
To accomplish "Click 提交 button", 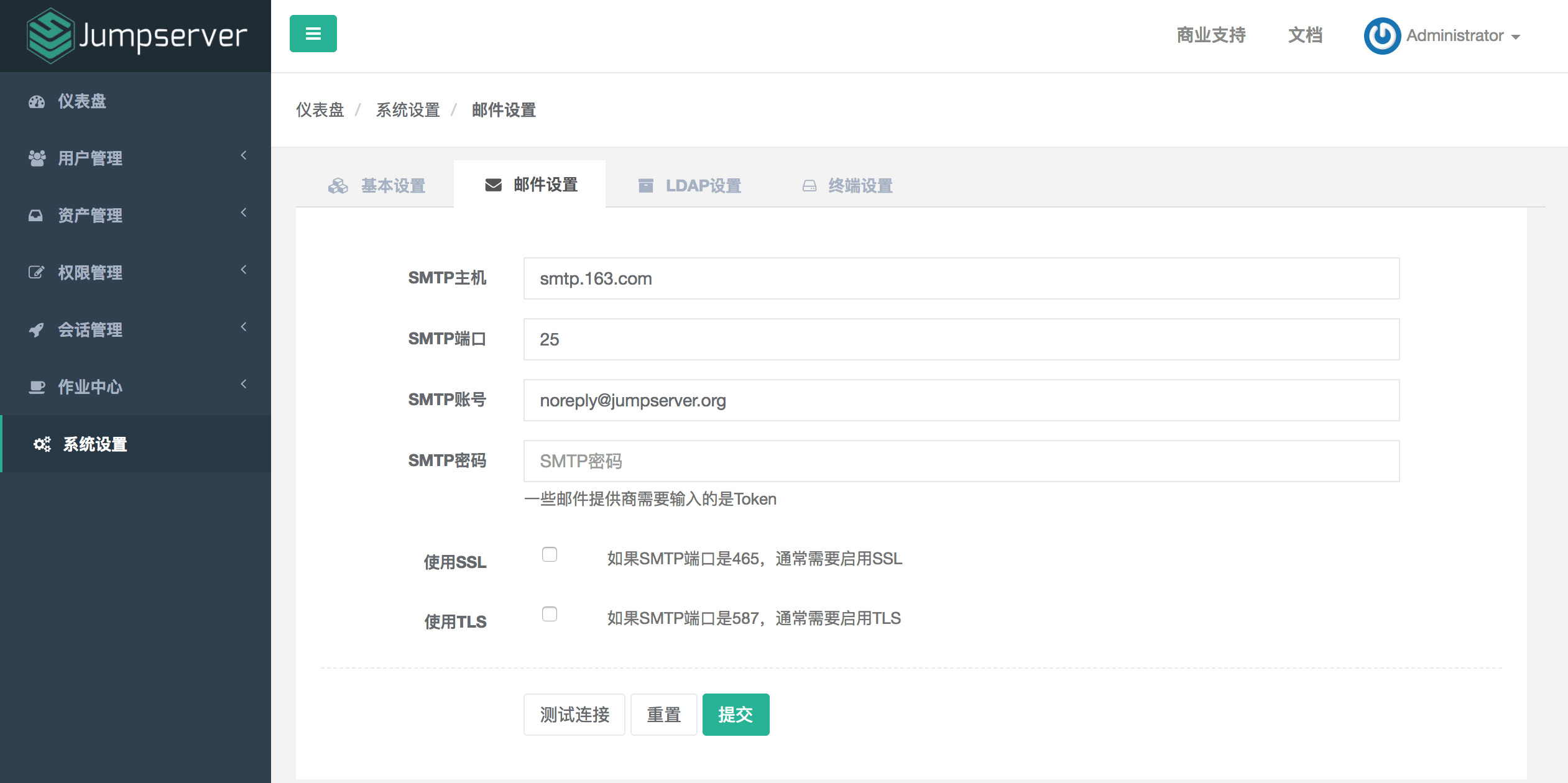I will tap(738, 713).
